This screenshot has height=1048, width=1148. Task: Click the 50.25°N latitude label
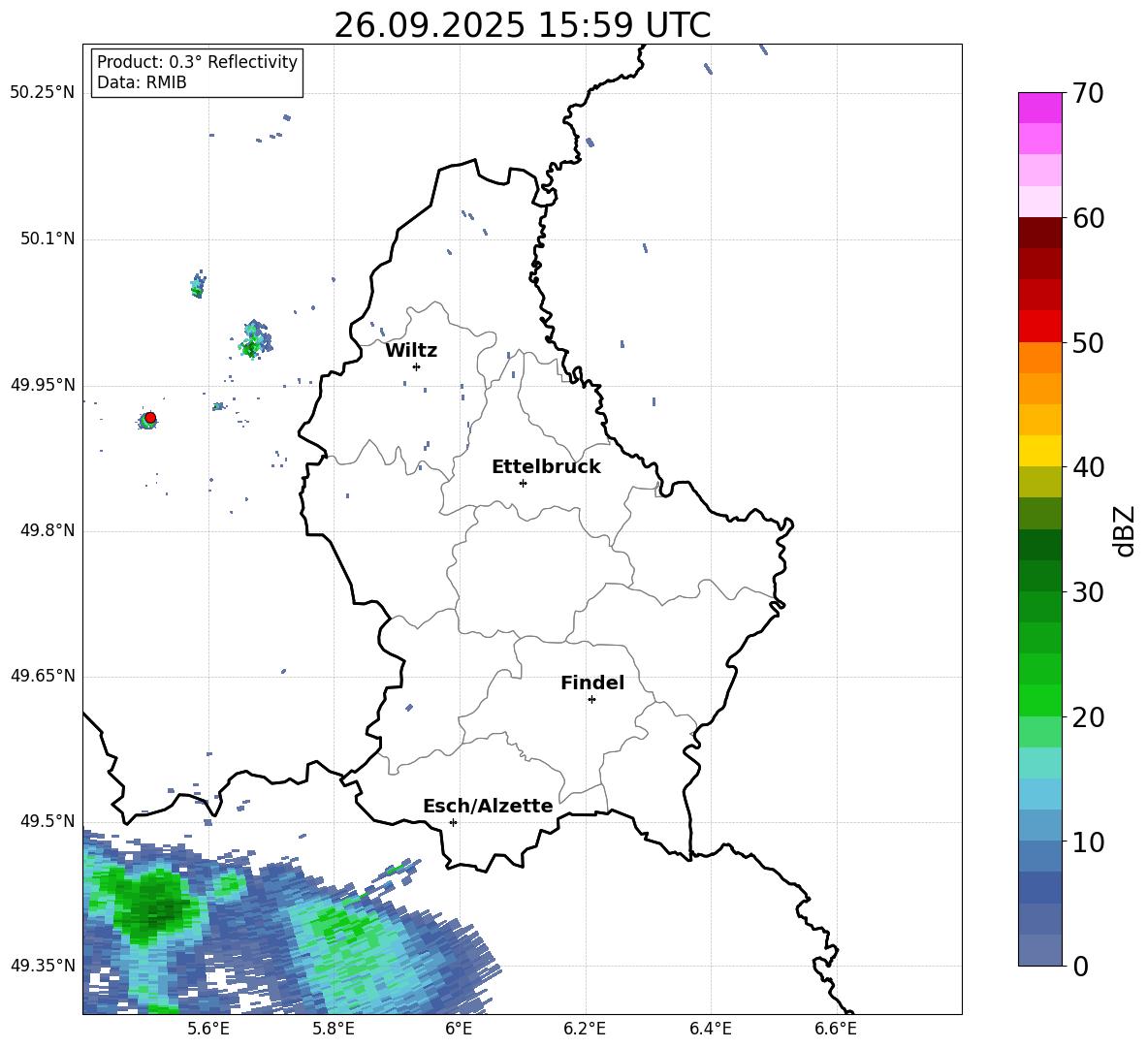[43, 93]
